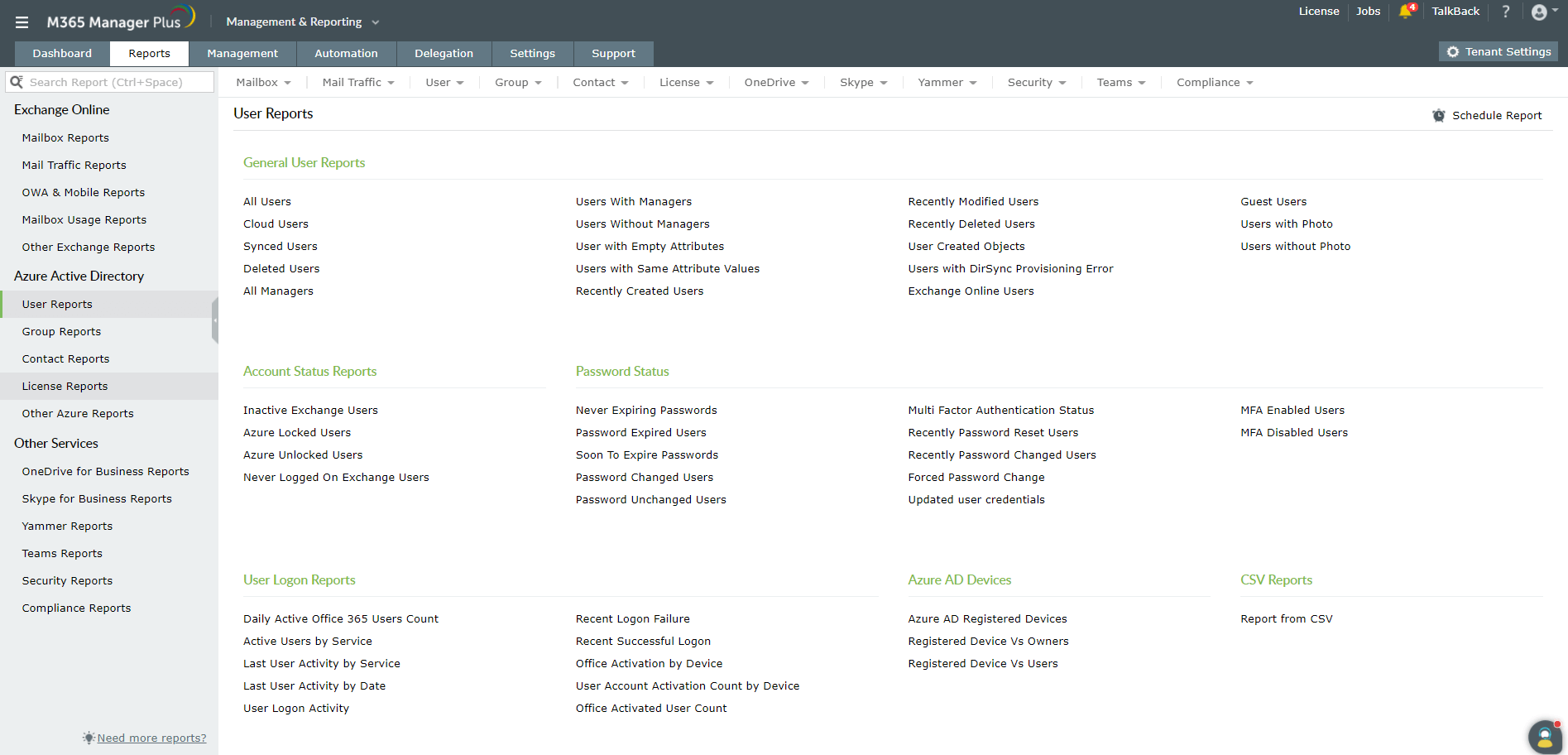The image size is (1568, 755).
Task: Open the notifications bell
Action: click(x=1405, y=12)
